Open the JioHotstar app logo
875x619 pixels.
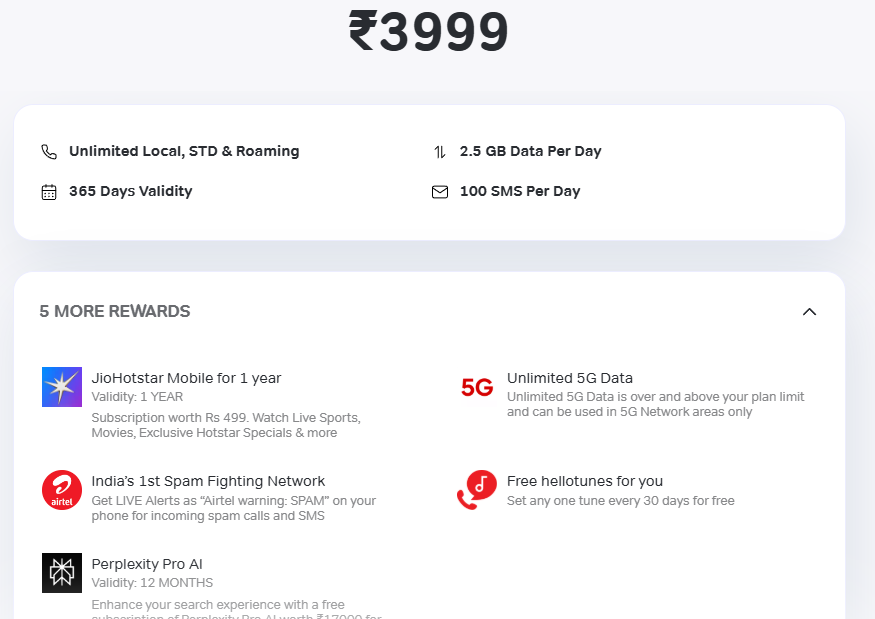pos(61,387)
